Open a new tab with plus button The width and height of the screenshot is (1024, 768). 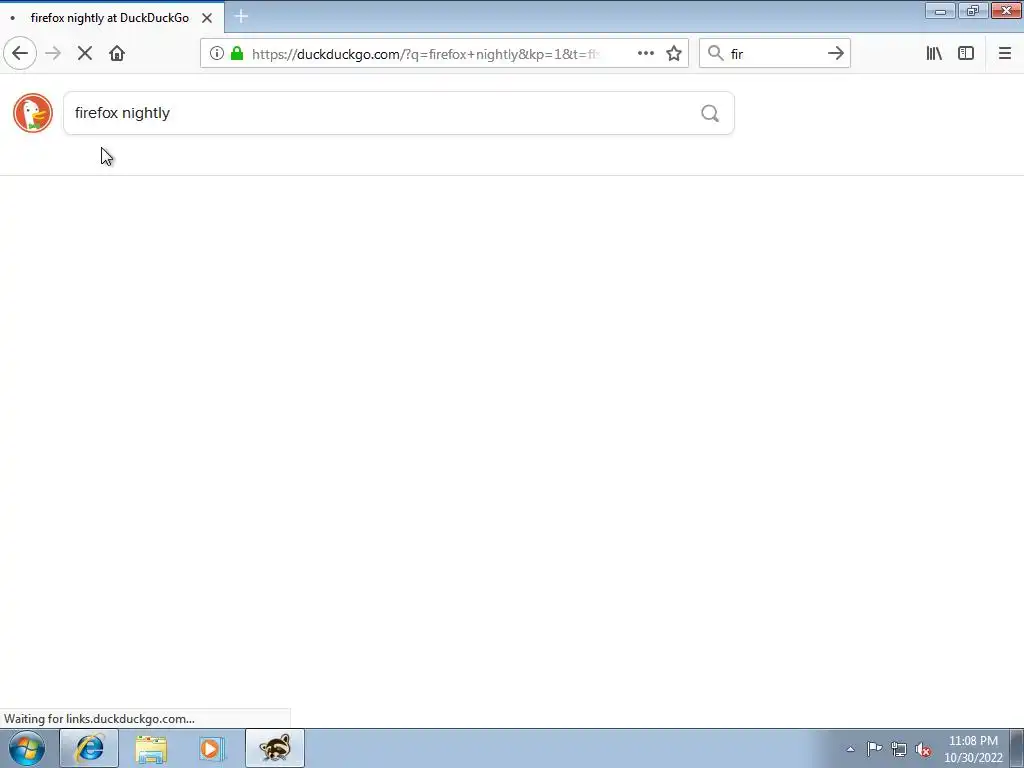coord(241,16)
